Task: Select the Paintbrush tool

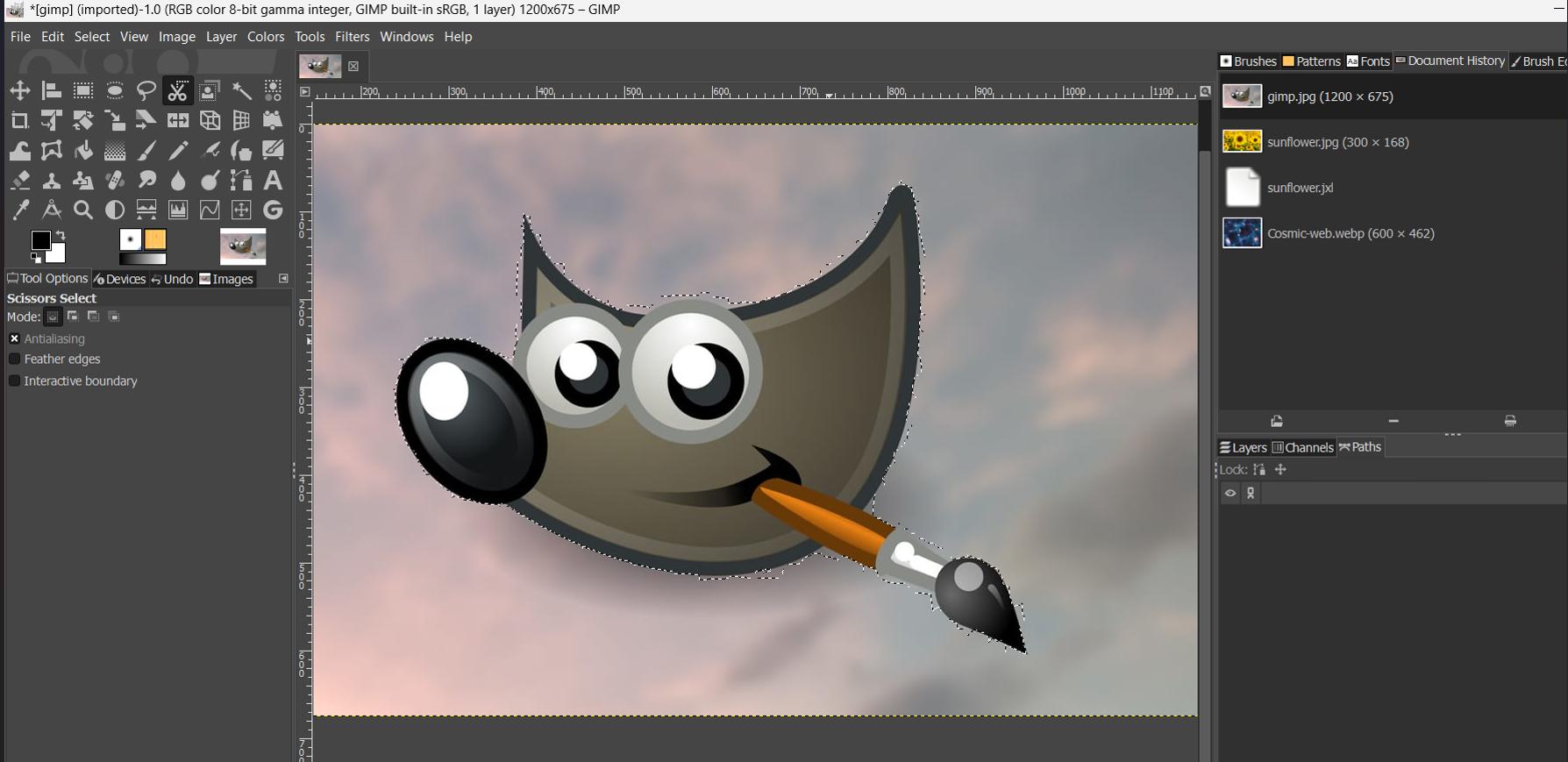Action: 146,150
